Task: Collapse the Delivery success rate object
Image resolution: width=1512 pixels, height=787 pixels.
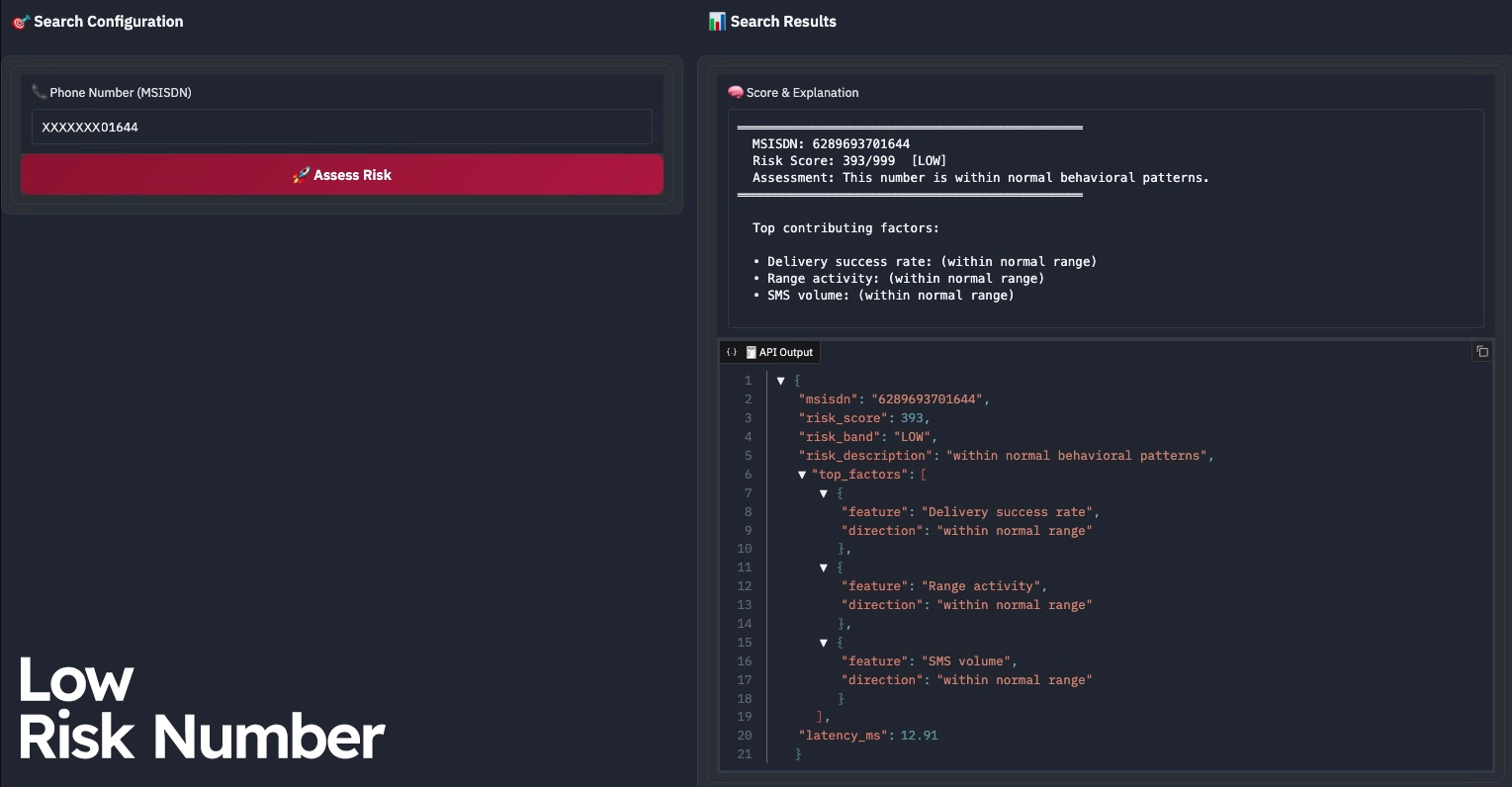Action: click(x=824, y=493)
